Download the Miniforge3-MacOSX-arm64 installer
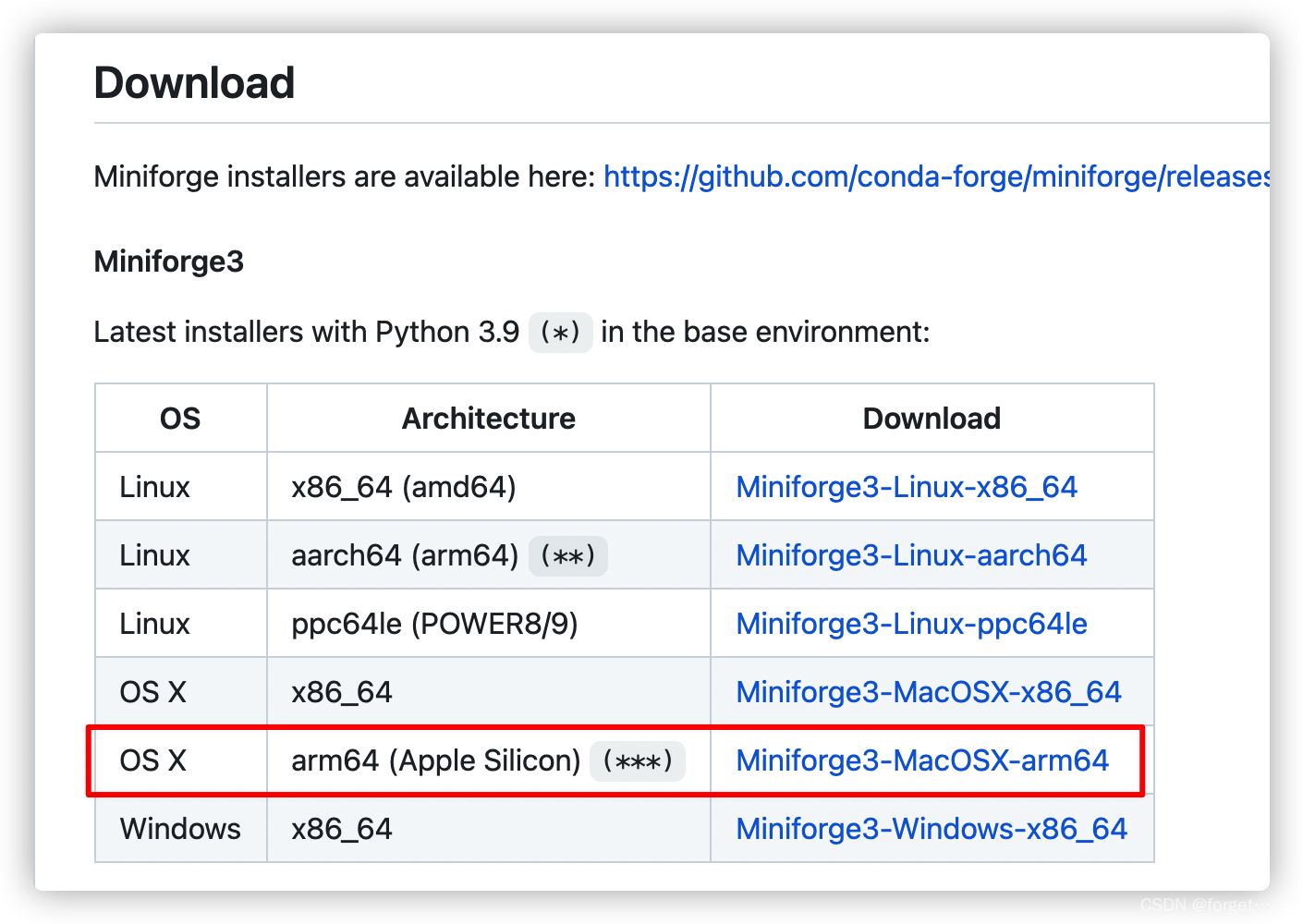This screenshot has width=1303, height=924. [x=922, y=760]
